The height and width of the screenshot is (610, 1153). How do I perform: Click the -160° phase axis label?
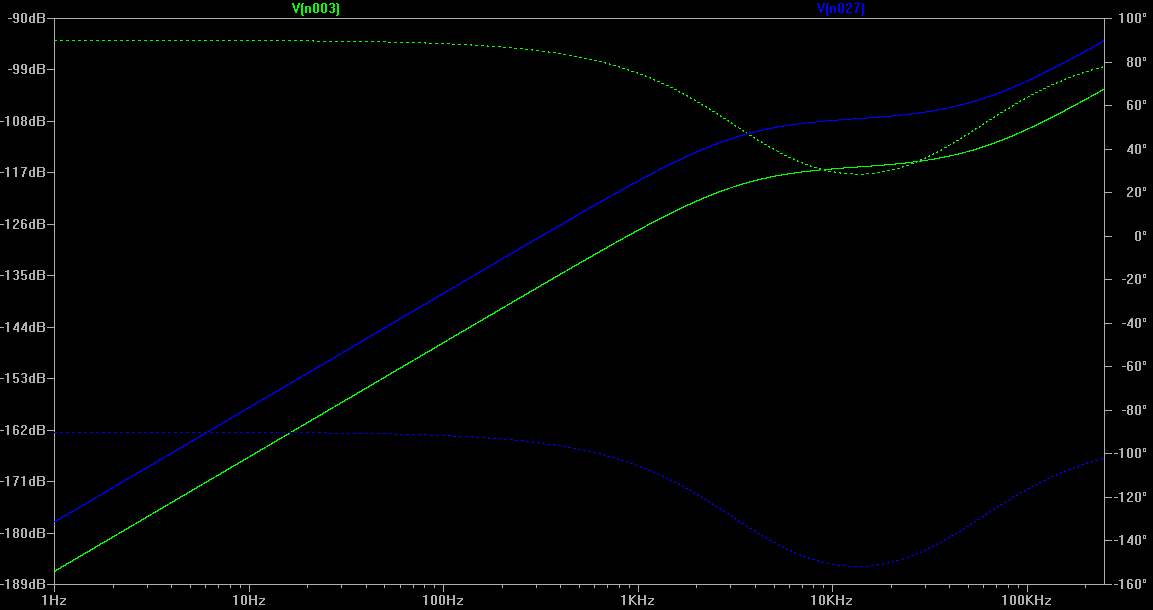[1129, 584]
